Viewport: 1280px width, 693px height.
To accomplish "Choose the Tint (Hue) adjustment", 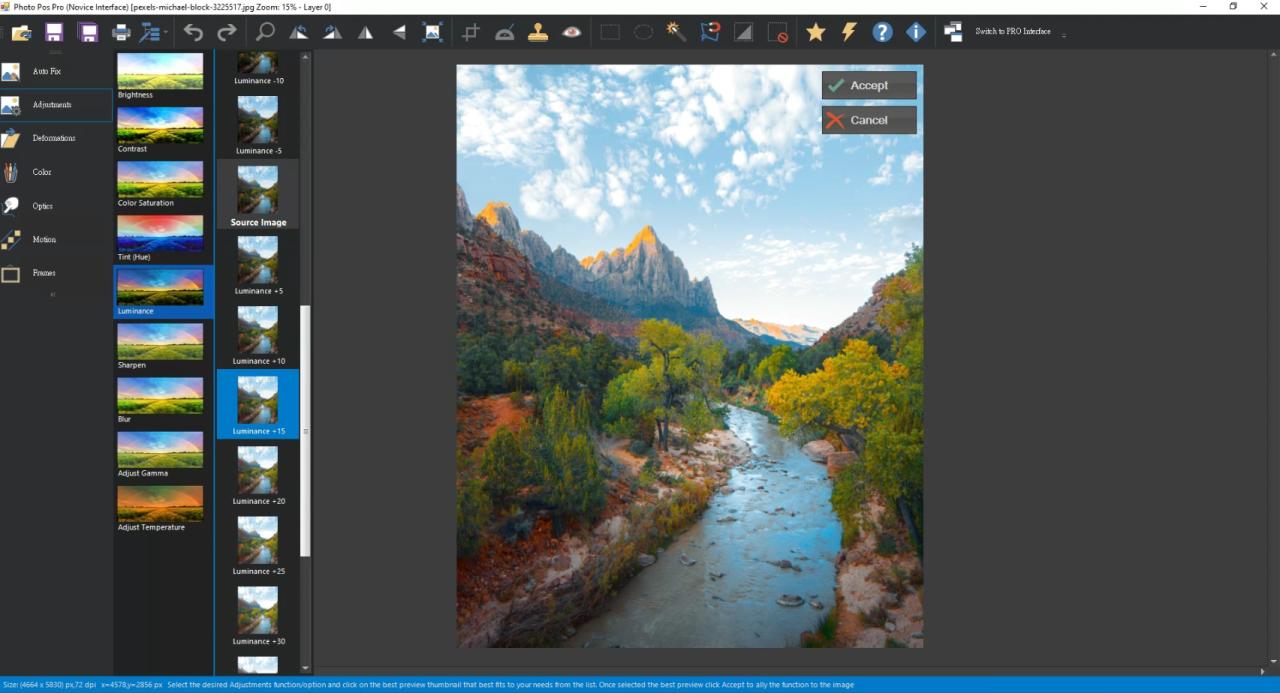I will (x=160, y=238).
